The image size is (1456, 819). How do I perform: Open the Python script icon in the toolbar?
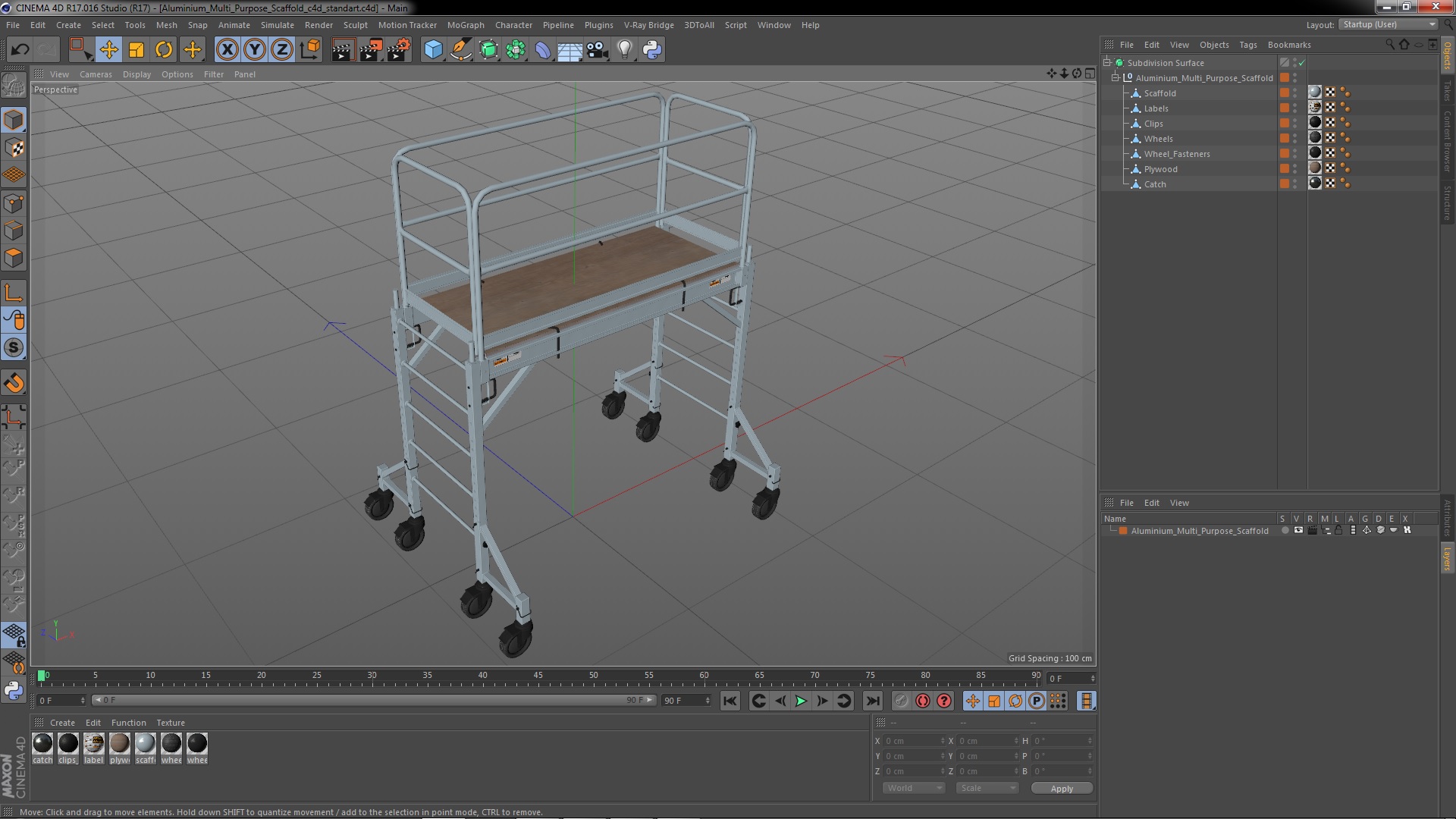652,50
